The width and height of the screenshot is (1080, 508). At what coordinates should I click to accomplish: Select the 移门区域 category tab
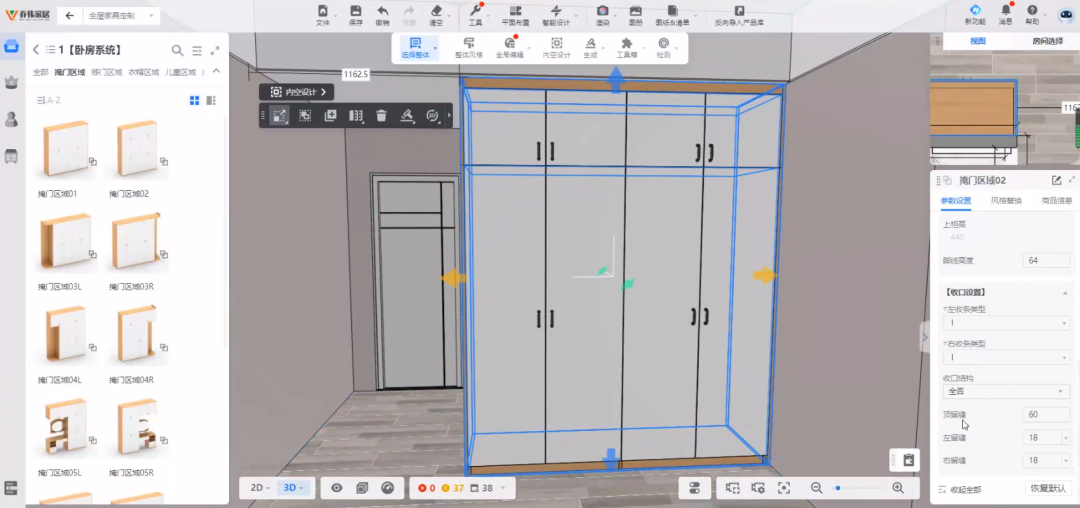point(106,72)
